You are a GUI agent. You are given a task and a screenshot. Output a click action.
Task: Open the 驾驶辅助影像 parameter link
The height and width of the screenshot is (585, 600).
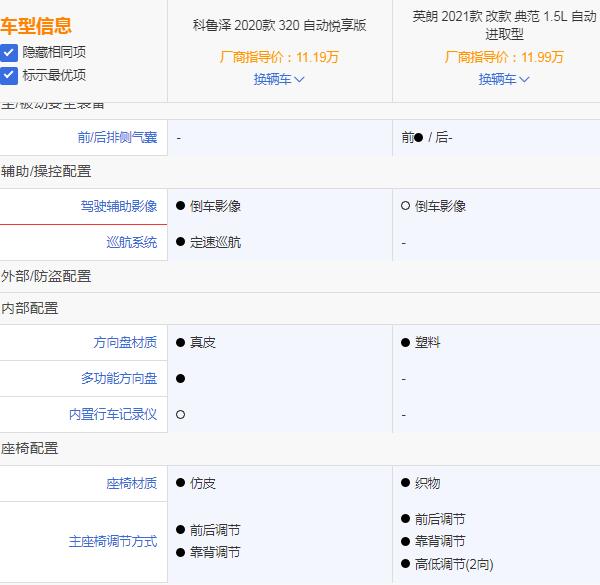(119, 206)
